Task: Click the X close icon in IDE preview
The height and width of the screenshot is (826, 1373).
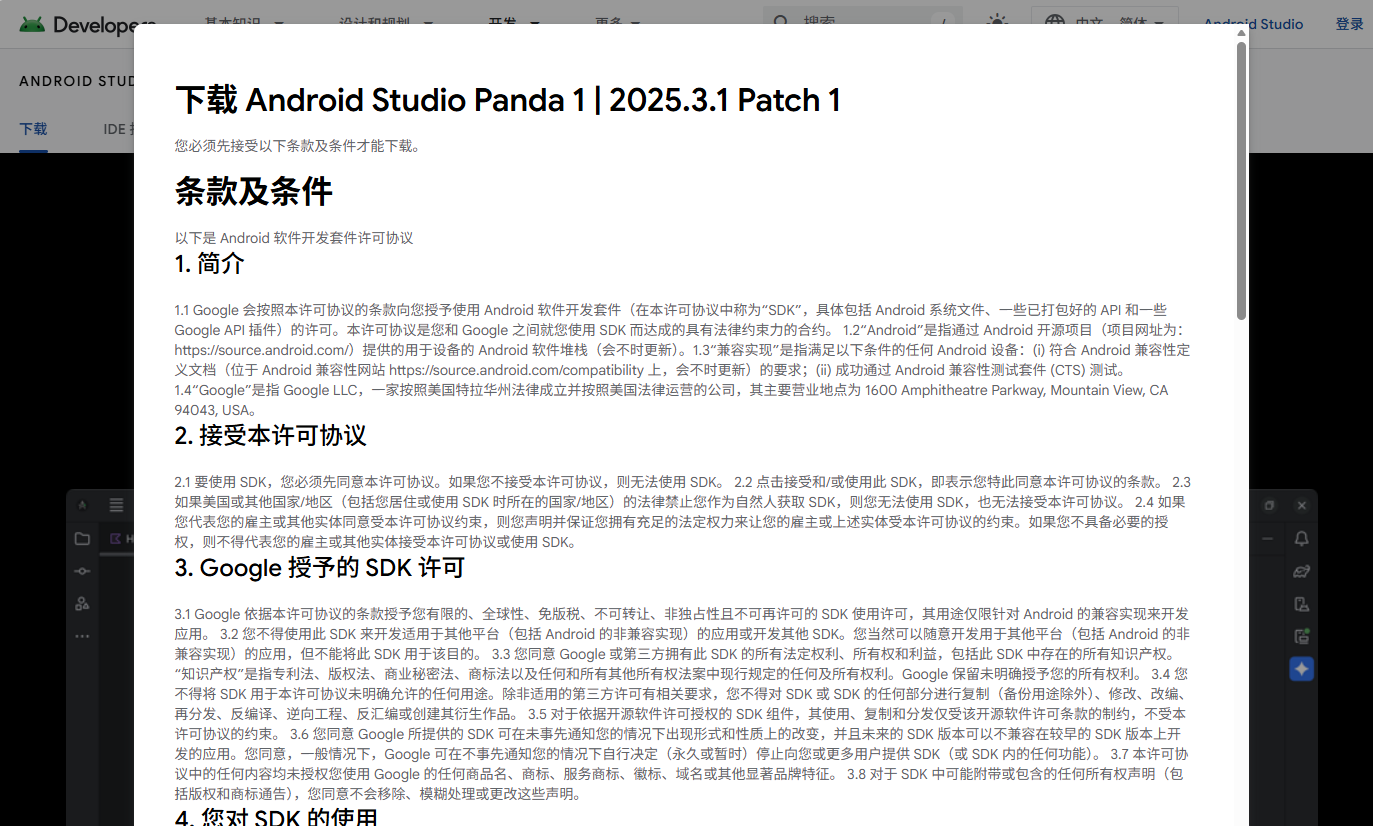Action: (1301, 505)
